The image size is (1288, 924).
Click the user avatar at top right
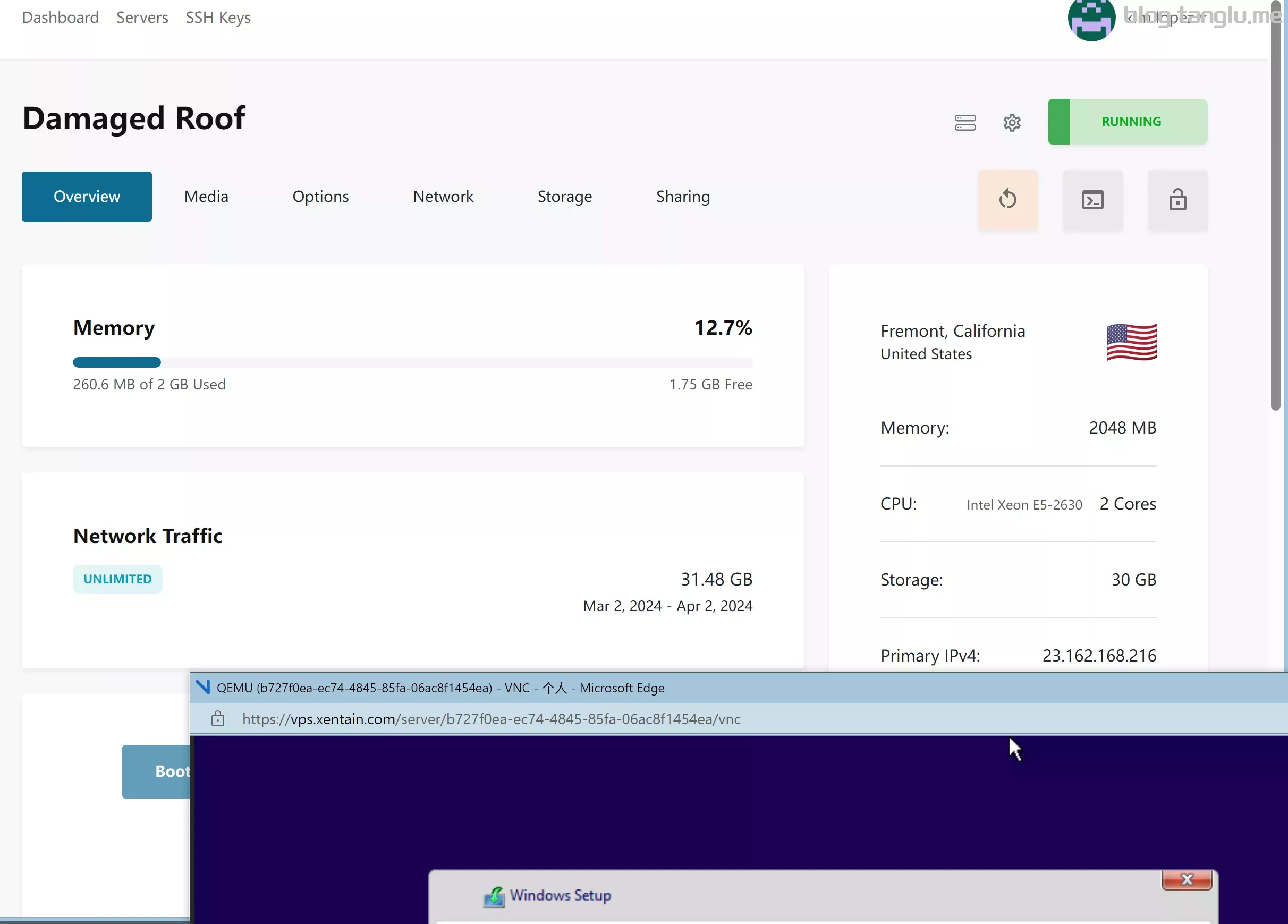(1090, 20)
